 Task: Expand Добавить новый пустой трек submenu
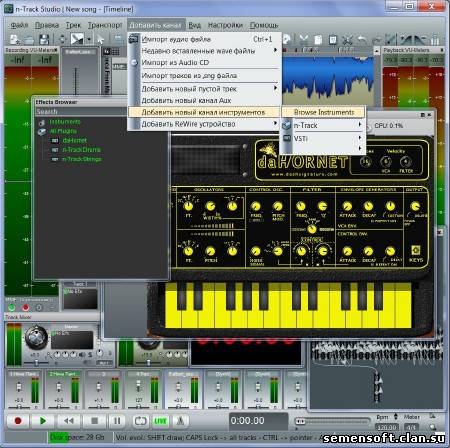pyautogui.click(x=204, y=89)
